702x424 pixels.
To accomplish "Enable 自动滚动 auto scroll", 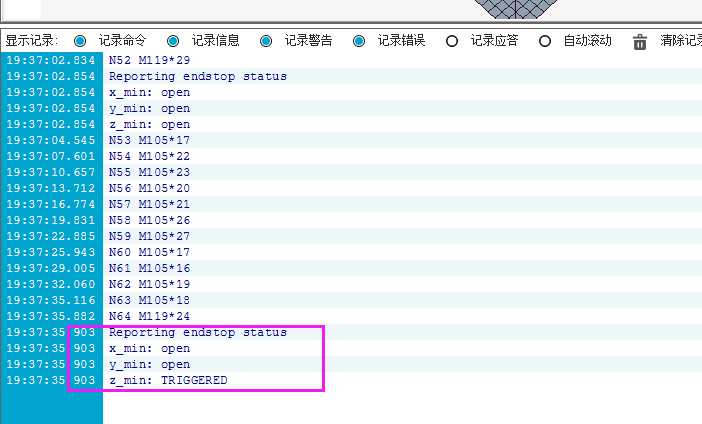I will coord(545,41).
